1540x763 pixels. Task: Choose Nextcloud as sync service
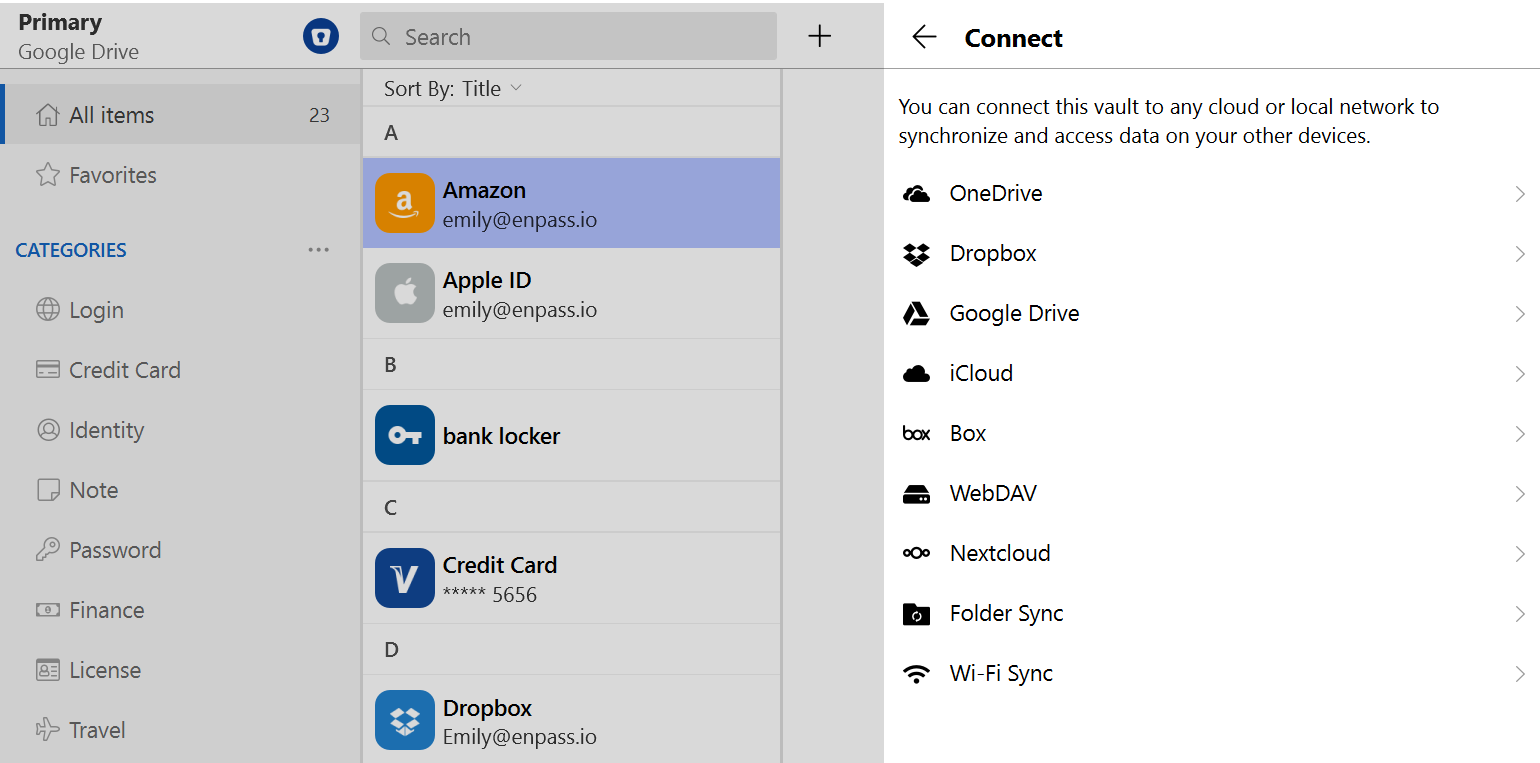click(1212, 554)
